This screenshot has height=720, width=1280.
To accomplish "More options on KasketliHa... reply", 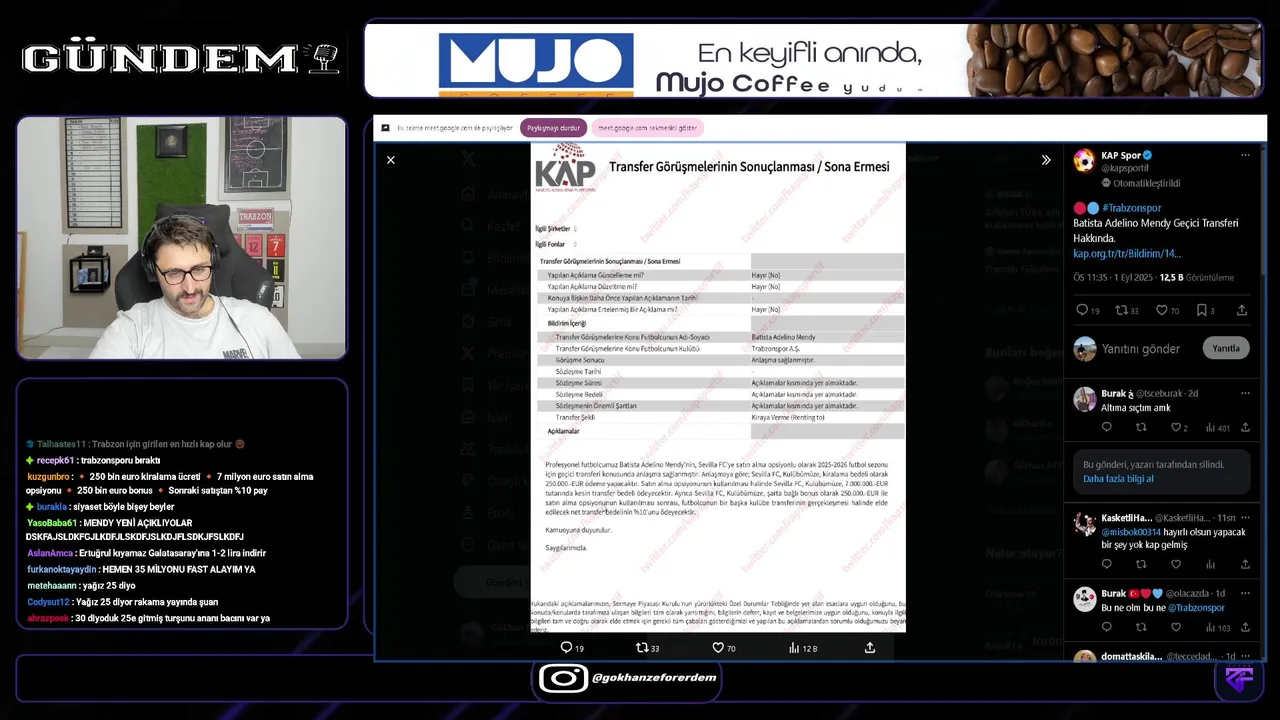I will click(1245, 517).
